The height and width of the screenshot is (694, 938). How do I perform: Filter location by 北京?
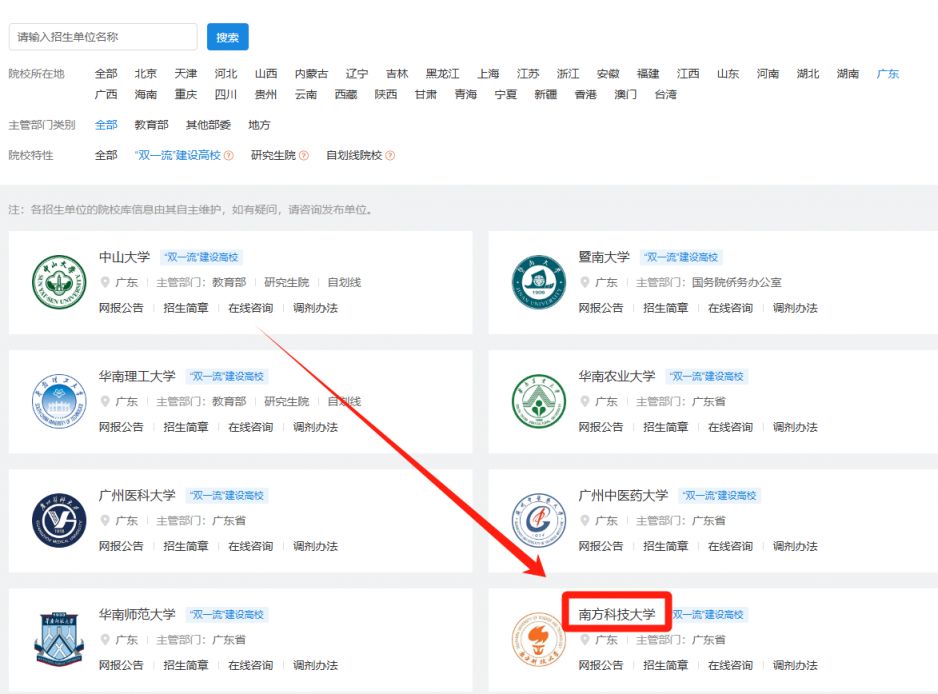click(145, 74)
